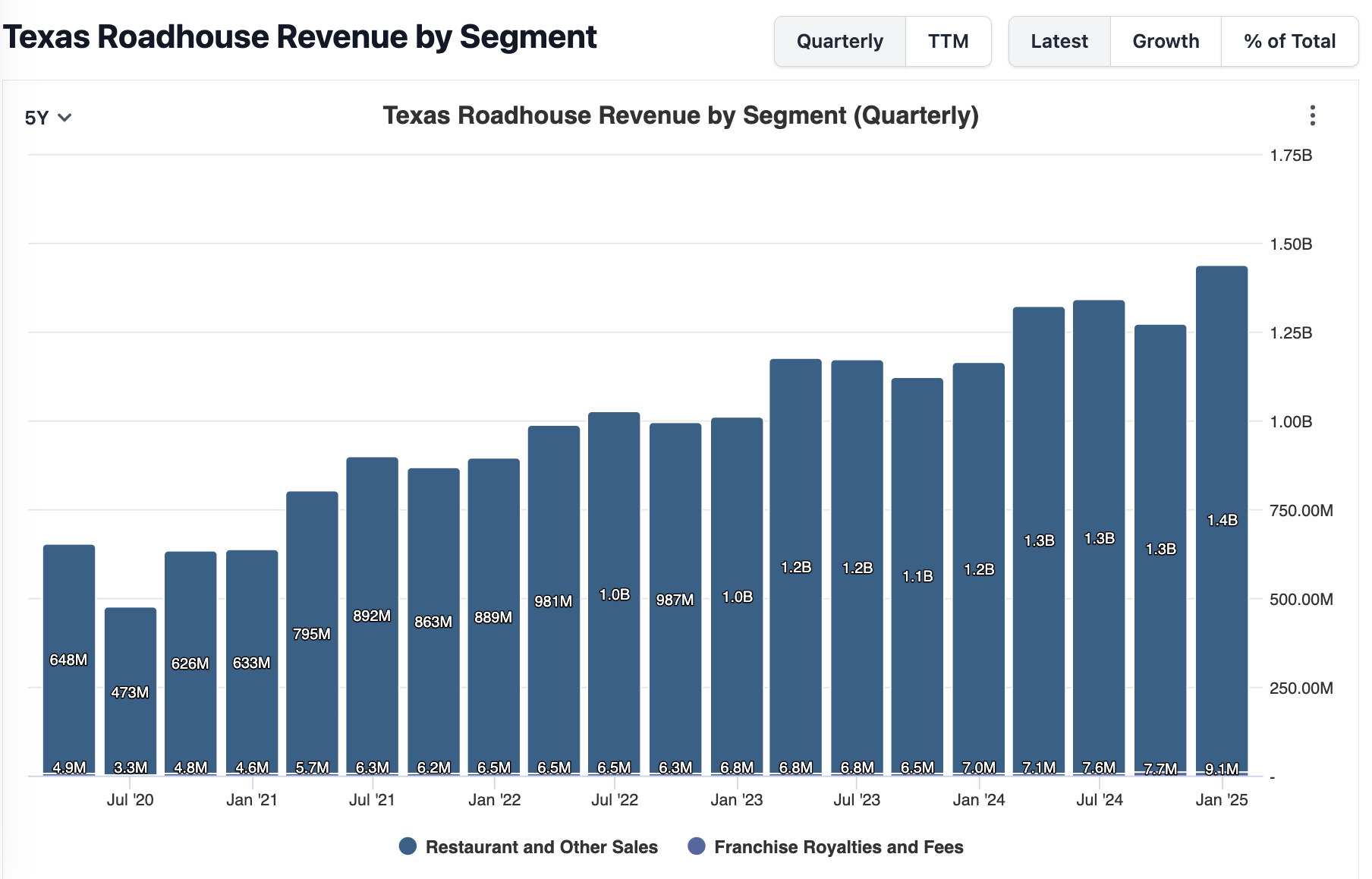Click the Jan '24 axis label
The image size is (1372, 879).
979,799
